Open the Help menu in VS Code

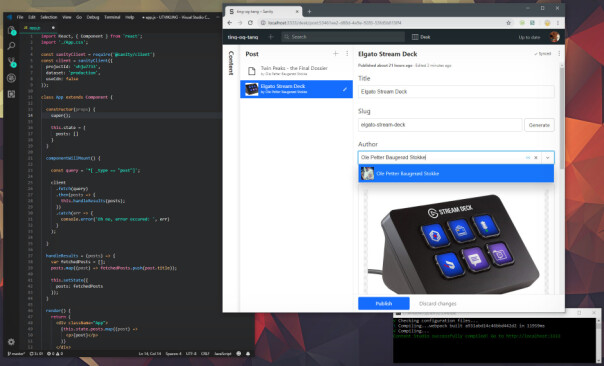[x=130, y=17]
